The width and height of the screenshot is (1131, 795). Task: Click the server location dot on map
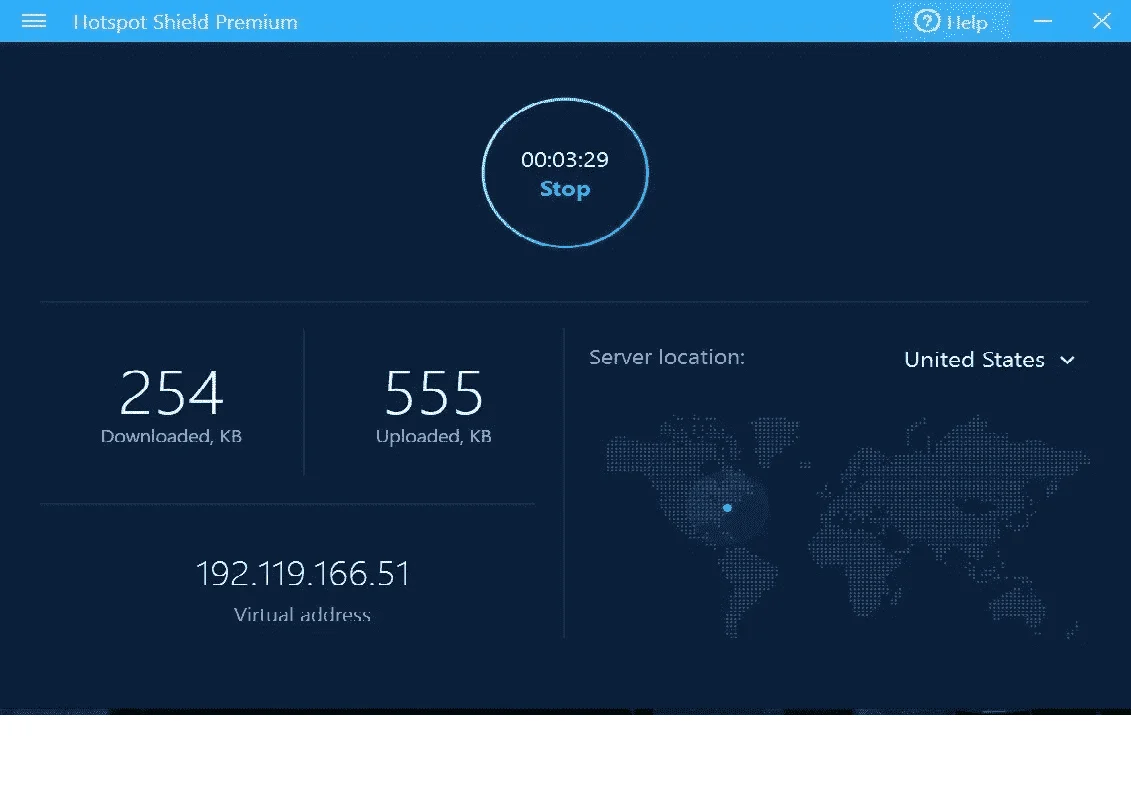(727, 508)
